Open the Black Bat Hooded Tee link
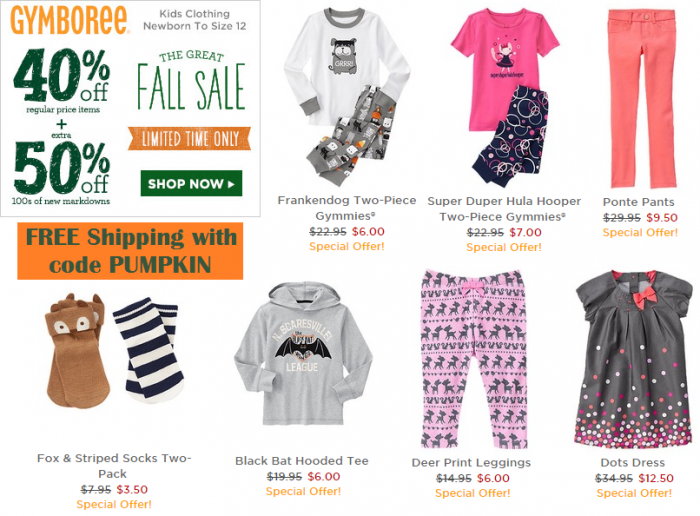 302,461
